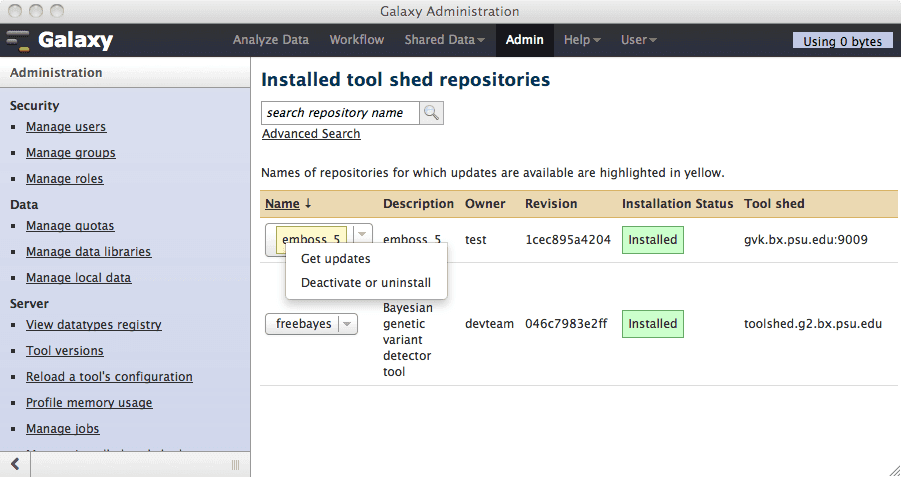
Task: Click the magnifier search icon
Action: pos(431,113)
